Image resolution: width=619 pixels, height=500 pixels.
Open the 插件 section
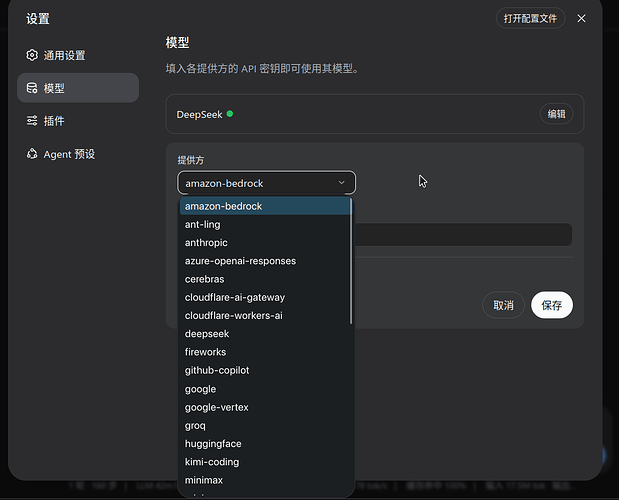78,121
